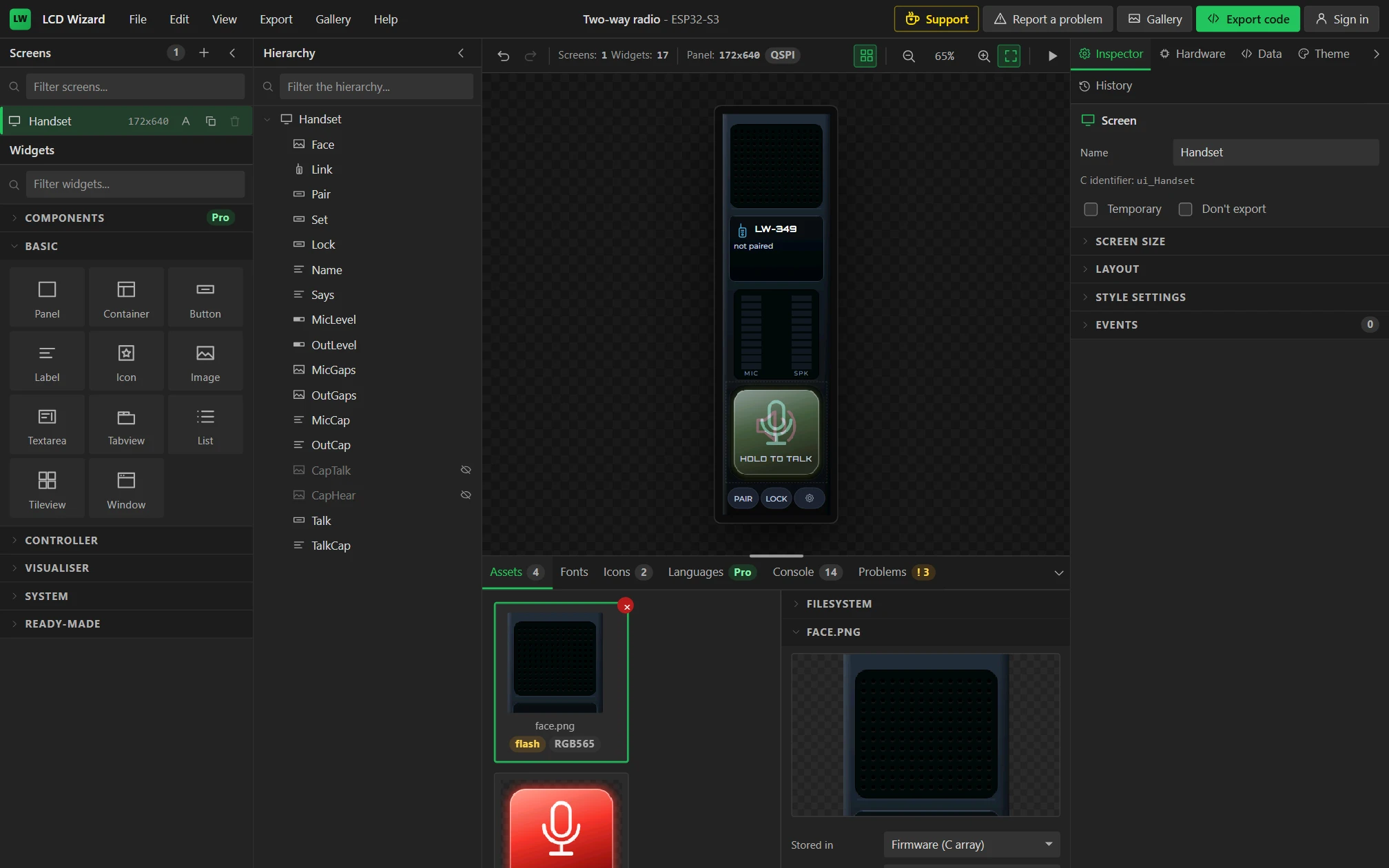Click Report a problem button
This screenshot has height=868, width=1389.
pos(1048,19)
